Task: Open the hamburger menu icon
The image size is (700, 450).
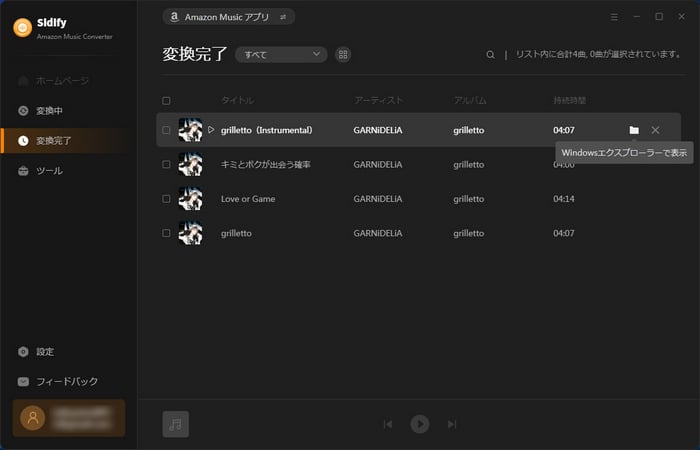Action: click(614, 17)
